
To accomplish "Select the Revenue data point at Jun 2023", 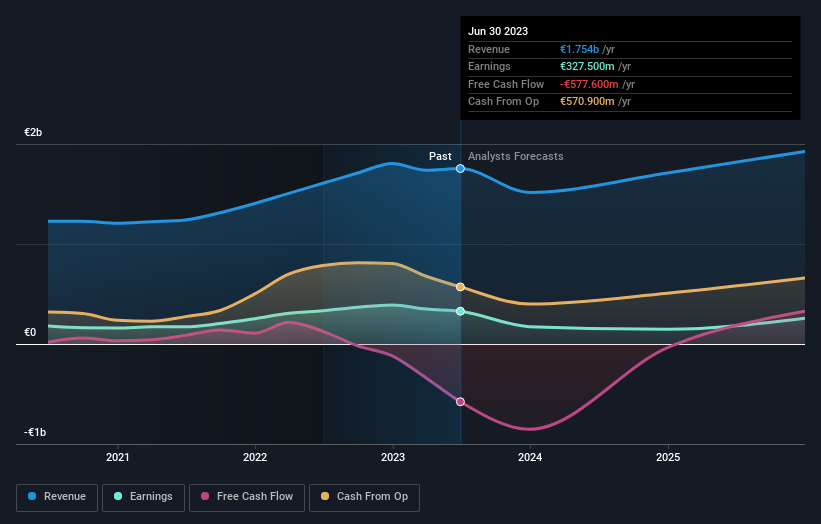I will (x=460, y=169).
